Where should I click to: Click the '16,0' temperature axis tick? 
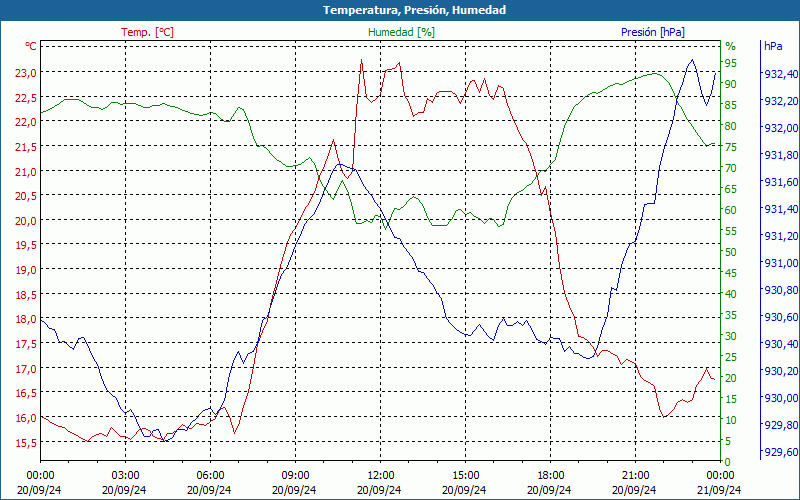26,418
